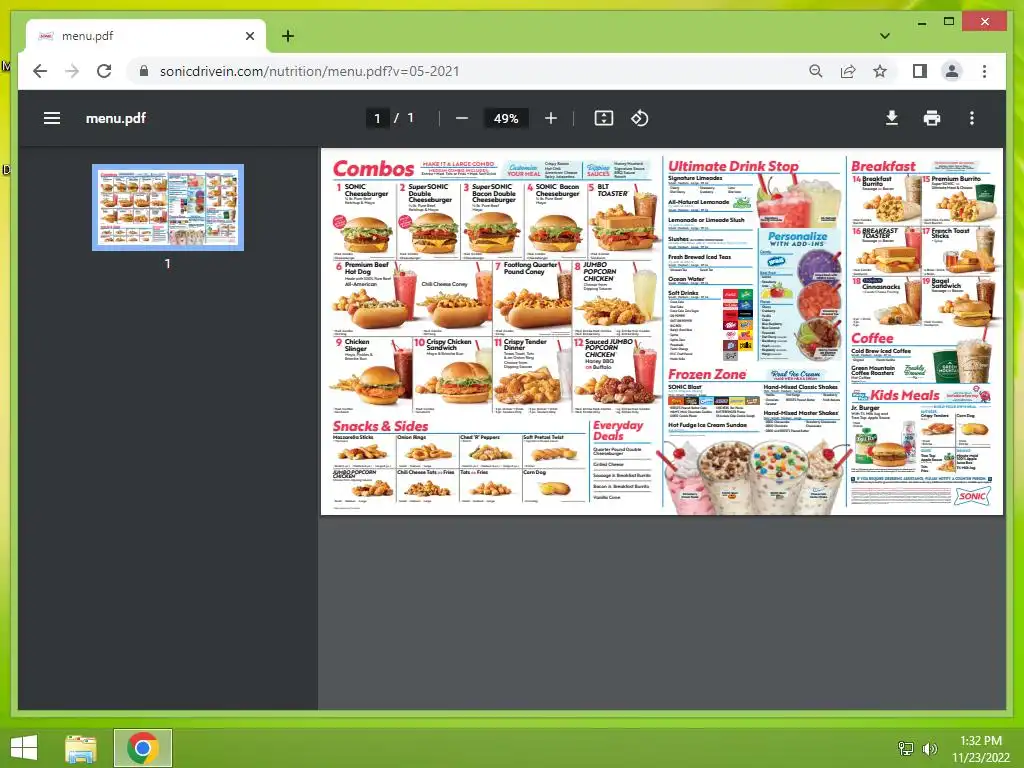Screen dimensions: 1024x768
Task: Open the tab search chevron
Action: pyautogui.click(x=885, y=36)
